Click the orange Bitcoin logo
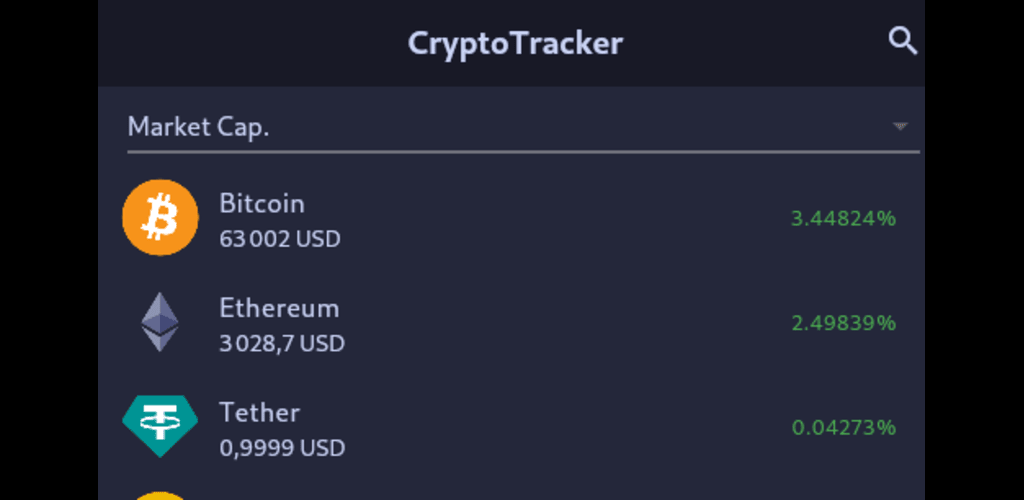 pos(160,218)
